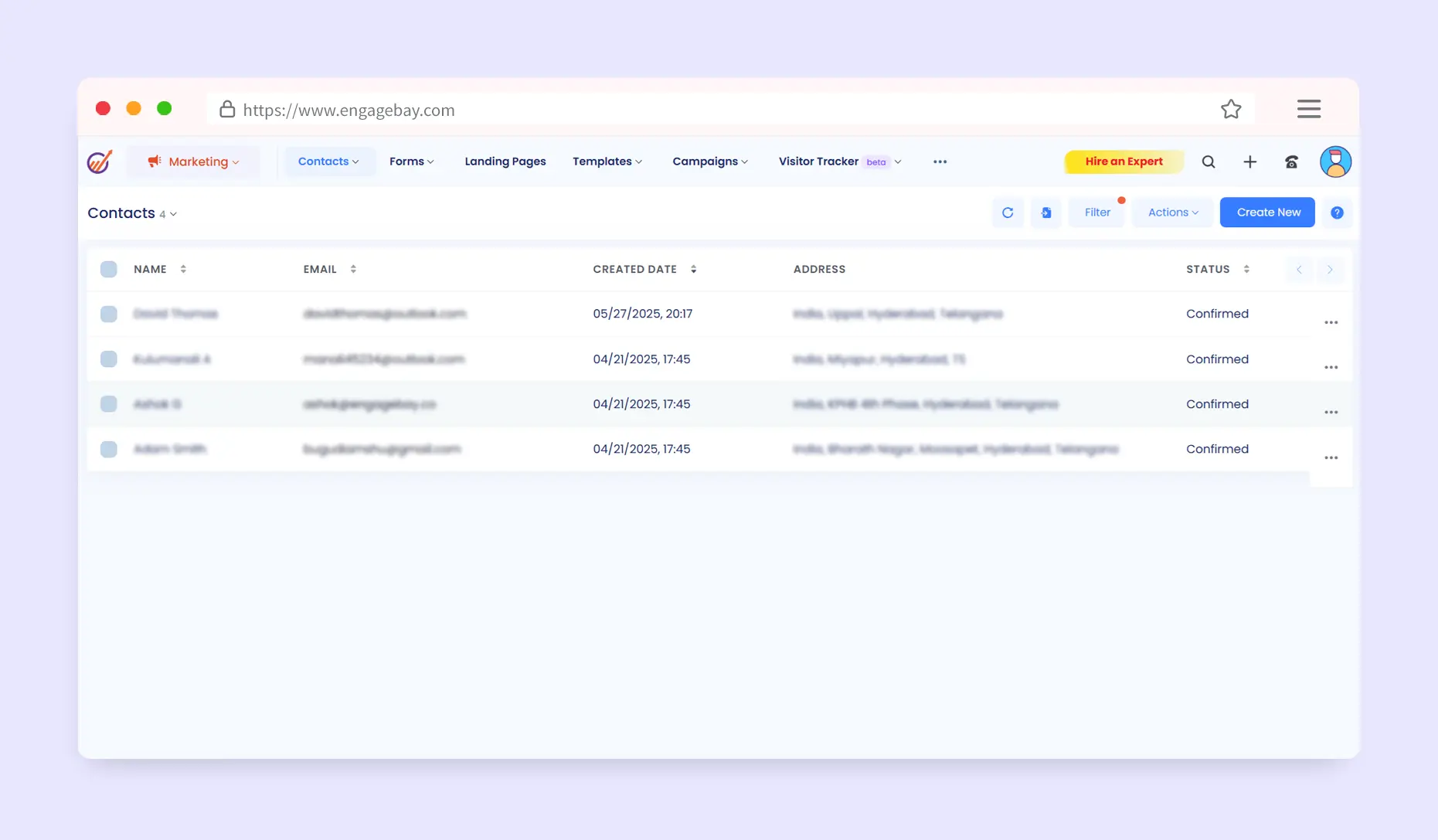Open the Actions dropdown
This screenshot has height=840, width=1438.
[x=1172, y=213]
